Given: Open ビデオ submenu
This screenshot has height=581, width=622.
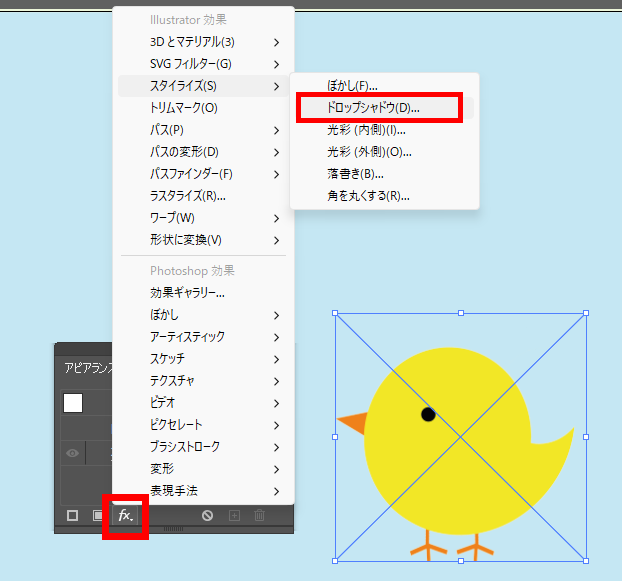Looking at the screenshot, I should pos(203,403).
